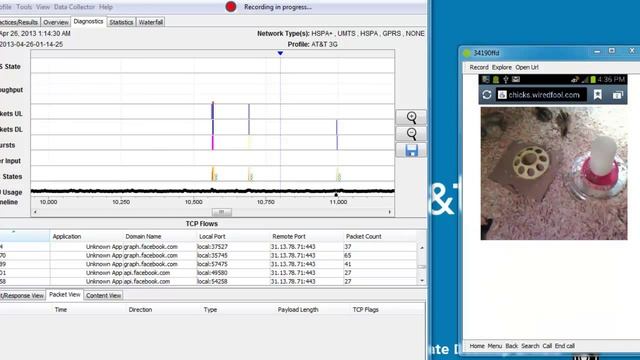Screen dimensions: 640x360
Task: Click the Time column header in Packet View
Action: coord(61,310)
